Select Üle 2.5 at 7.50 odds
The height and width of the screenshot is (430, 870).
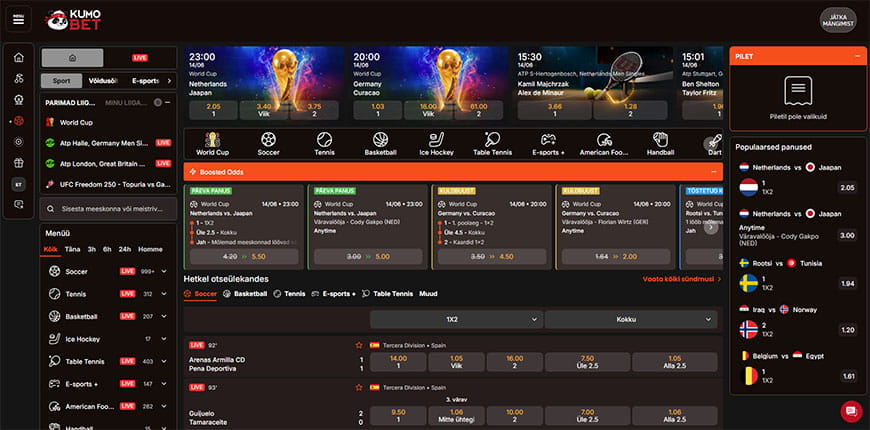[588, 362]
